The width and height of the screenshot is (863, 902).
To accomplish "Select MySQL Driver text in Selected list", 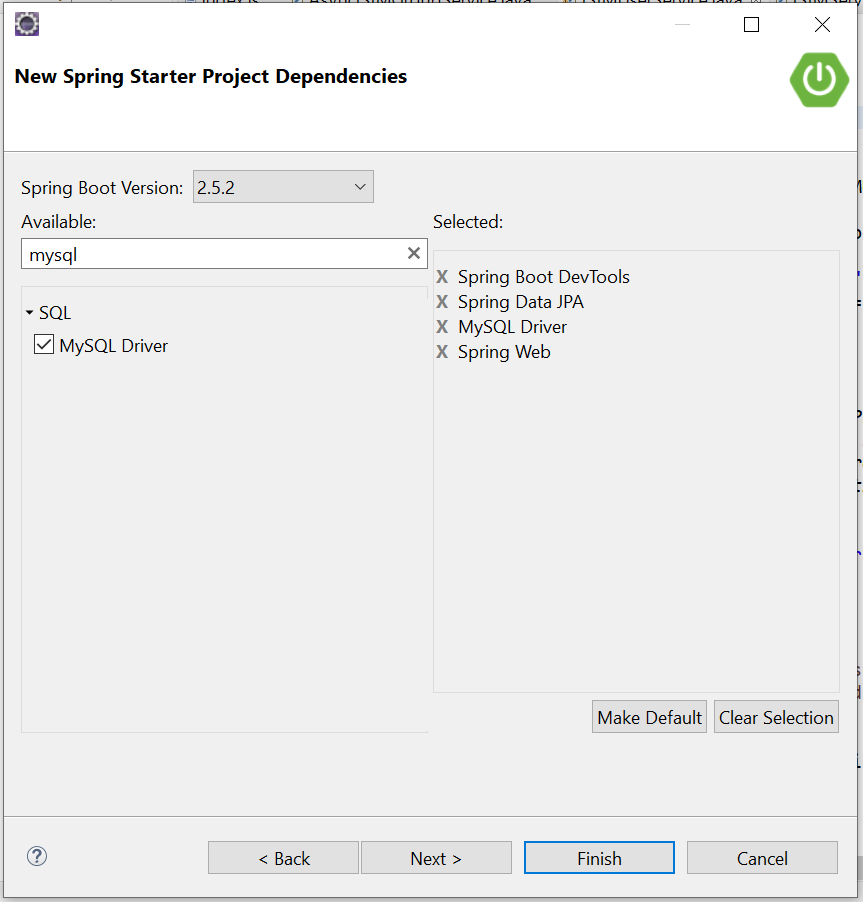I will (x=512, y=327).
